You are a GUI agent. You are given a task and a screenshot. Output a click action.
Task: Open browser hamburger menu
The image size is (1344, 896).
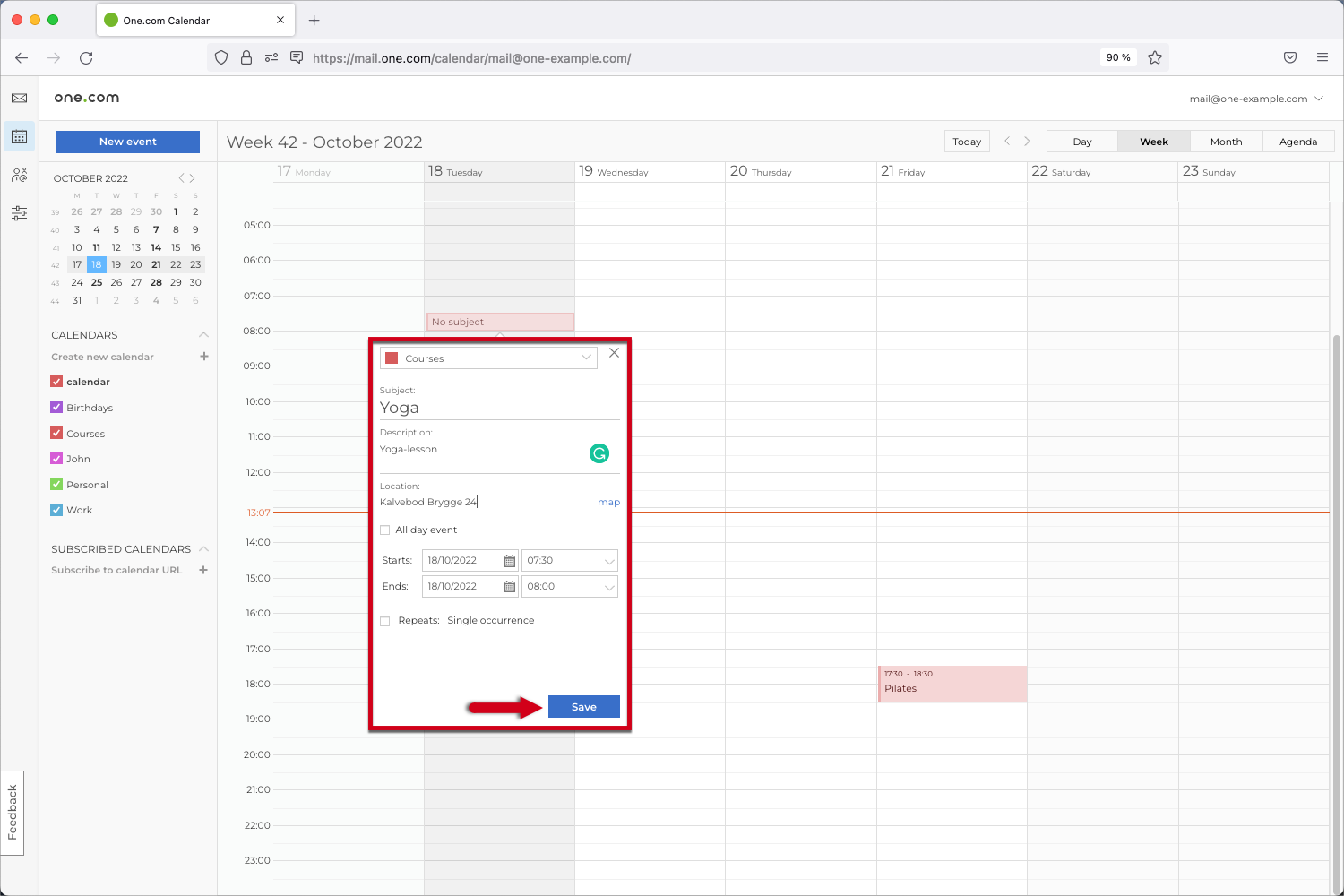[1322, 57]
